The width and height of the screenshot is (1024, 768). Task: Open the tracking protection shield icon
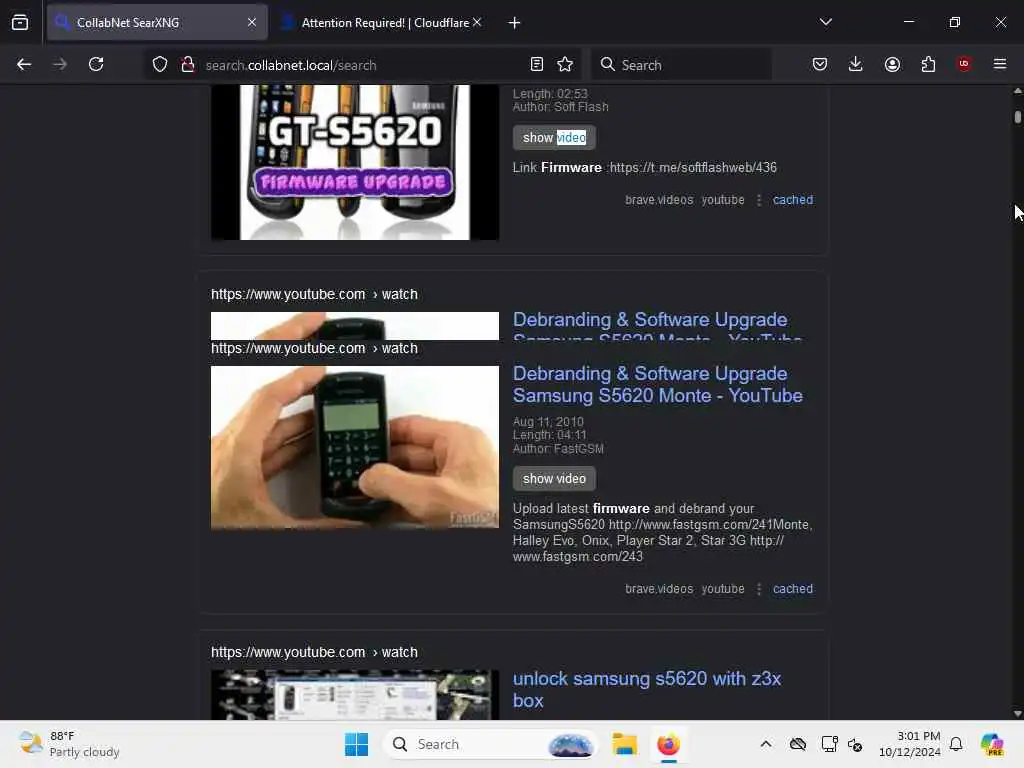(159, 65)
